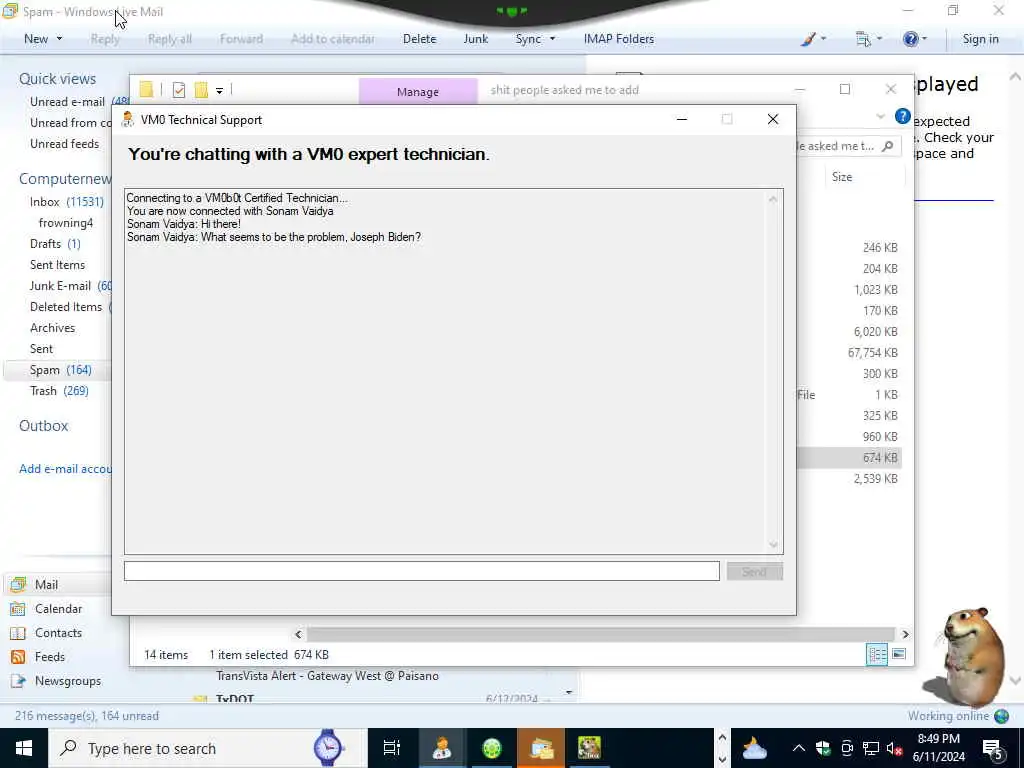Screen dimensions: 1024x768
Task: Open the blue Explorer help icon
Action: [x=903, y=117]
